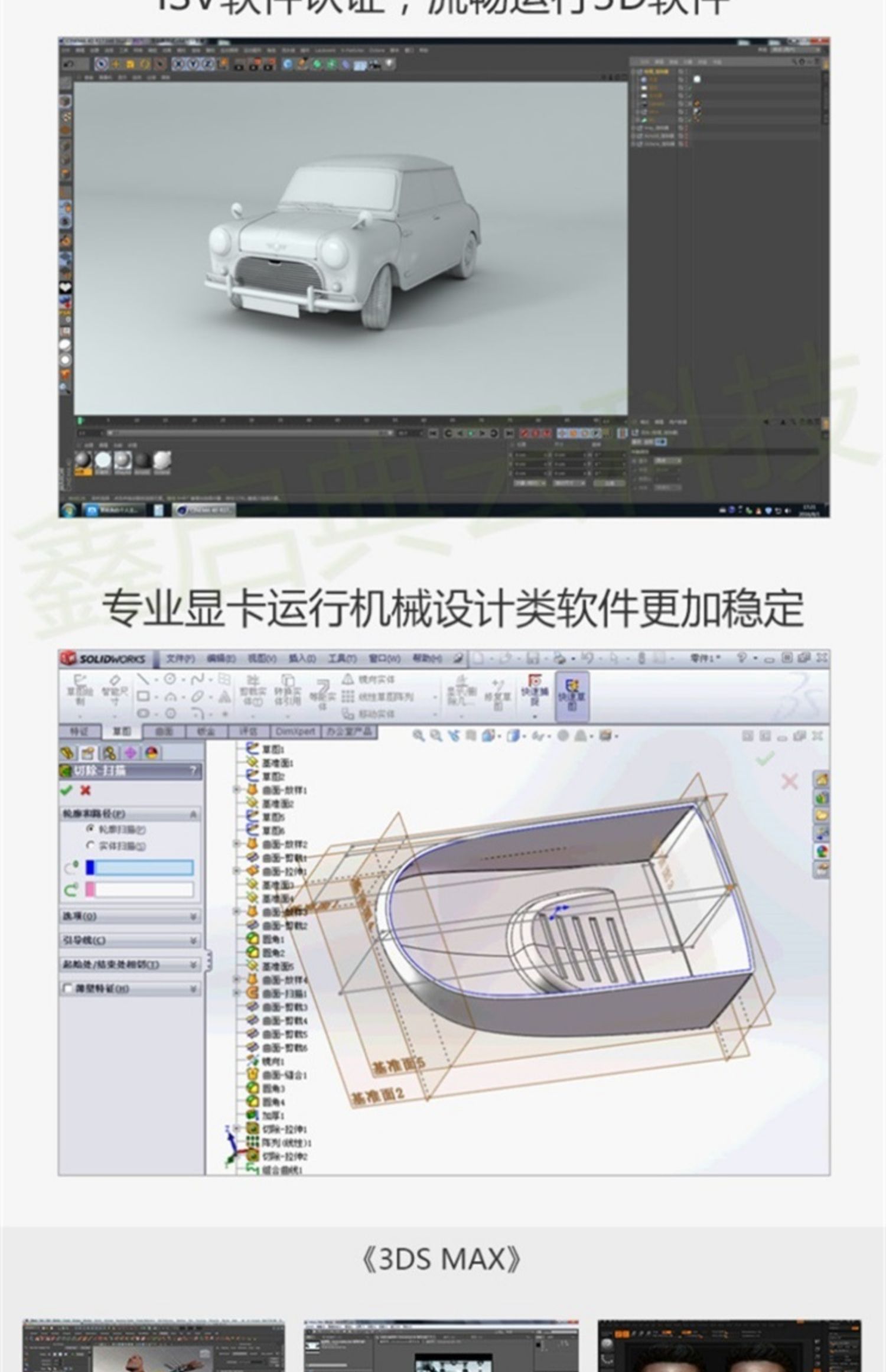The image size is (886, 1372).
Task: Open cut-sweep help question mark
Action: click(193, 770)
